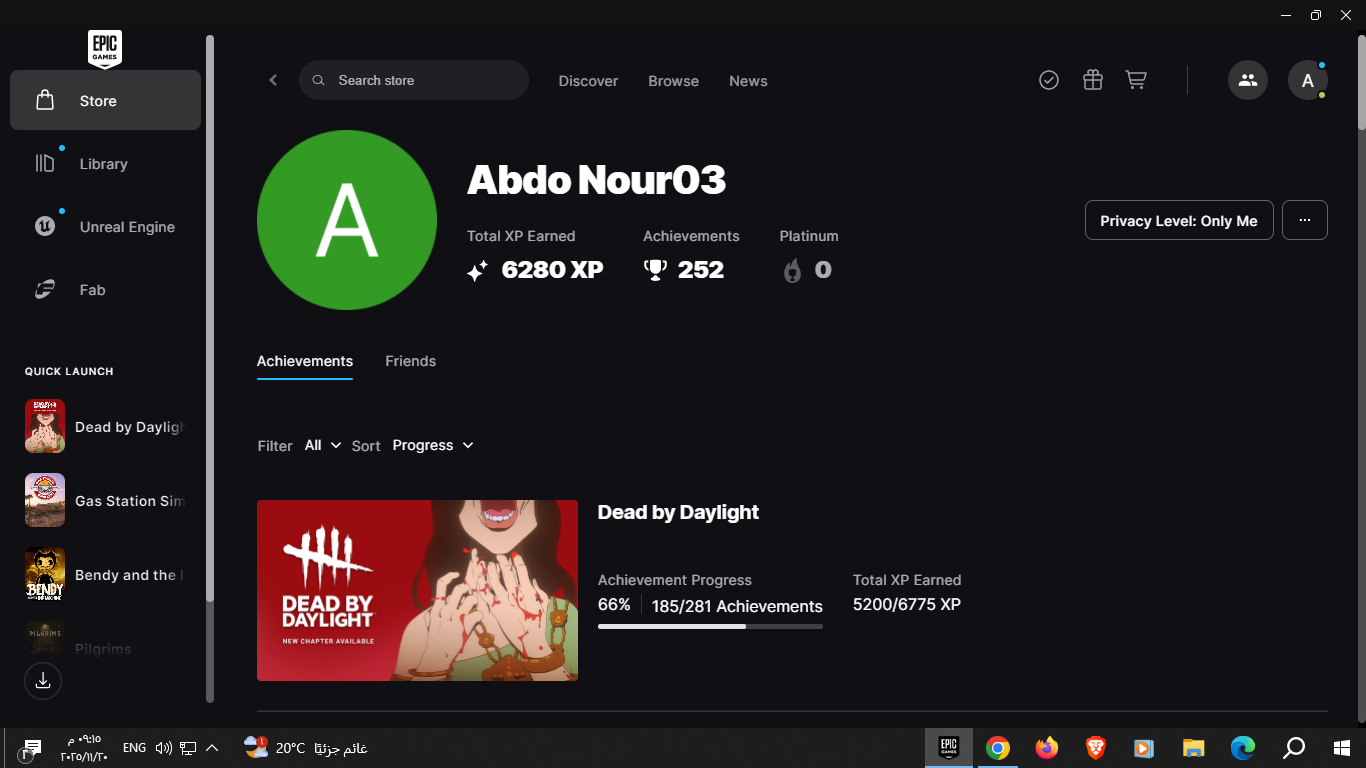Screen dimensions: 1366x768
Task: Click the wishlist checkmark icon
Action: pos(1048,80)
